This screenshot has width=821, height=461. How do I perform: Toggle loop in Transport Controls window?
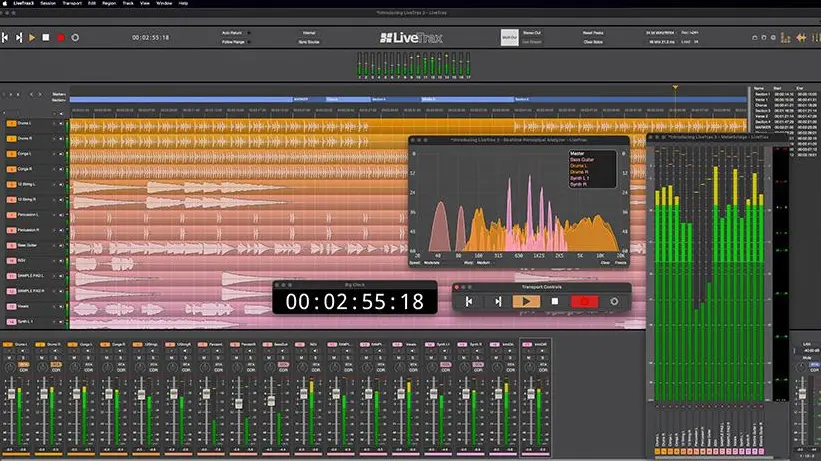pyautogui.click(x=614, y=301)
